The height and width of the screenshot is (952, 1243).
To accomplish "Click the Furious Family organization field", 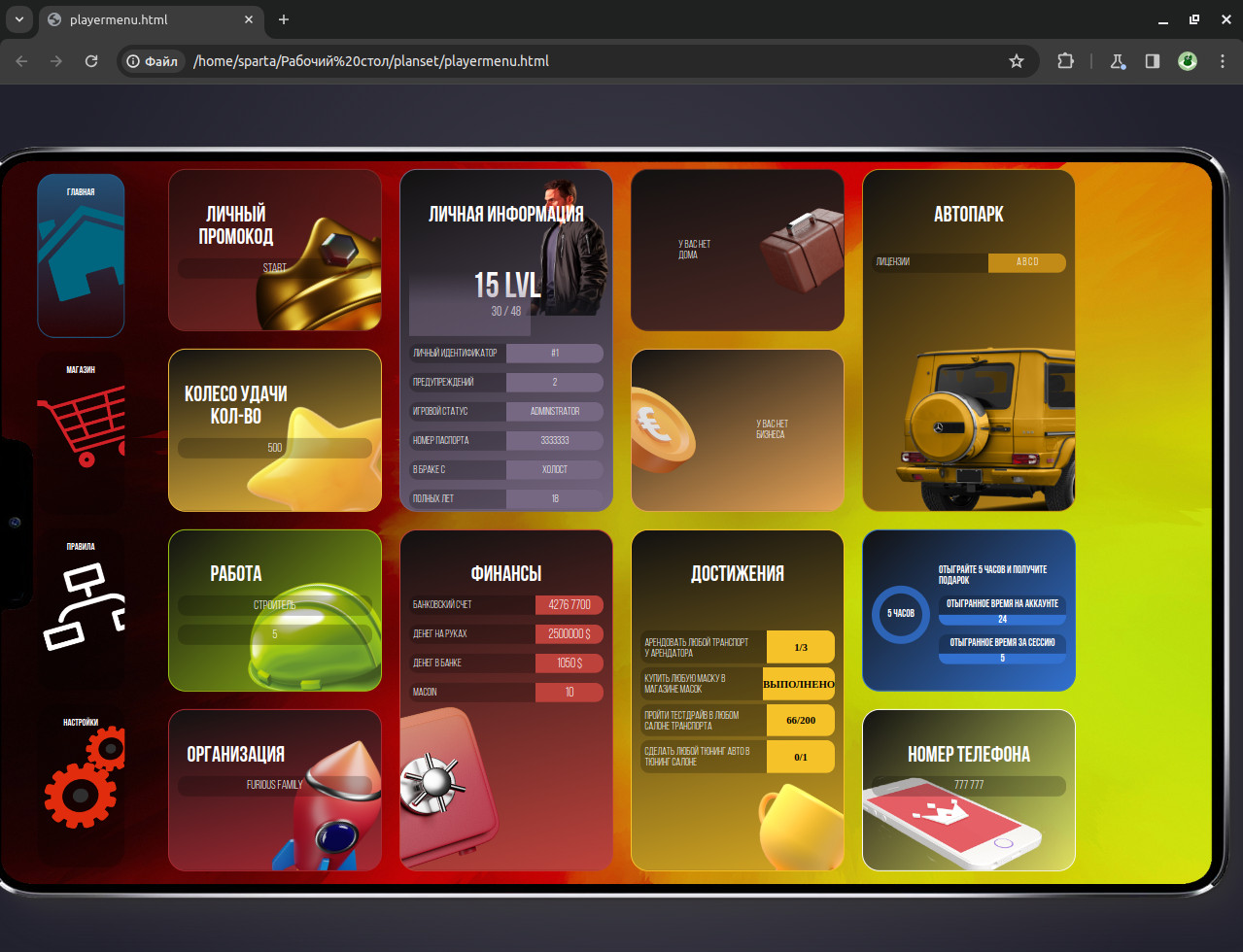I will pyautogui.click(x=275, y=785).
